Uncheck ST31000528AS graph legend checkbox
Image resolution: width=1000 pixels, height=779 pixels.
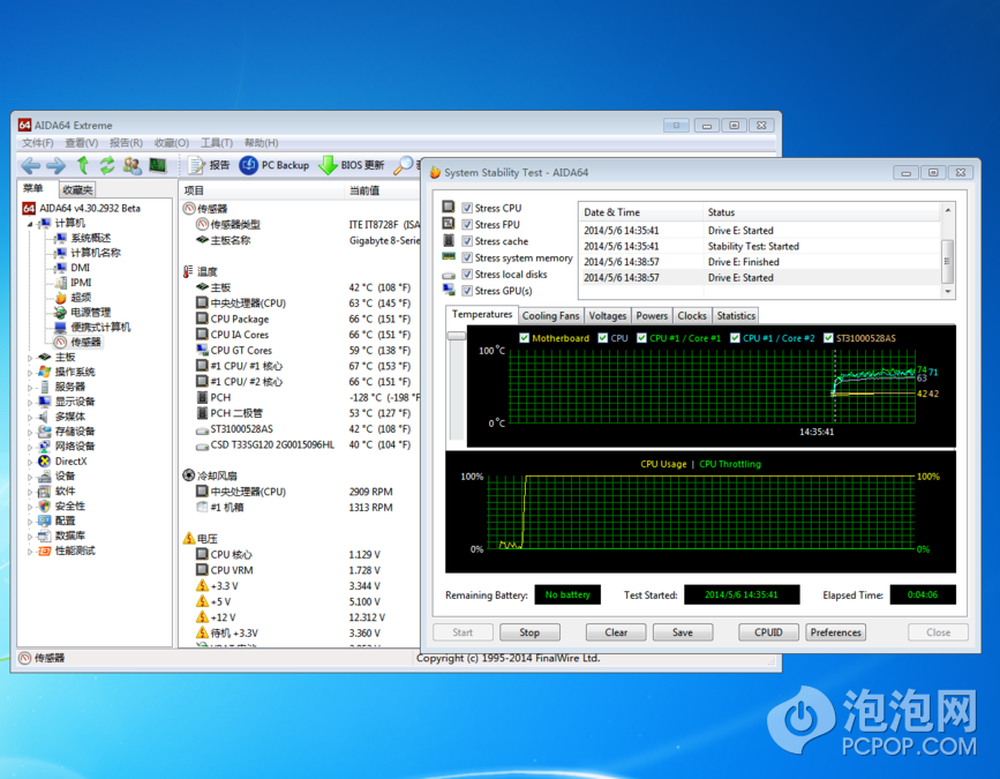(x=828, y=338)
